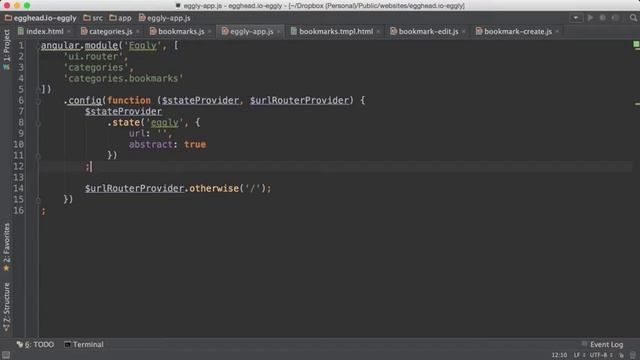This screenshot has width=640, height=360.
Task: Close the bookmarks.js tab
Action: click(x=210, y=31)
